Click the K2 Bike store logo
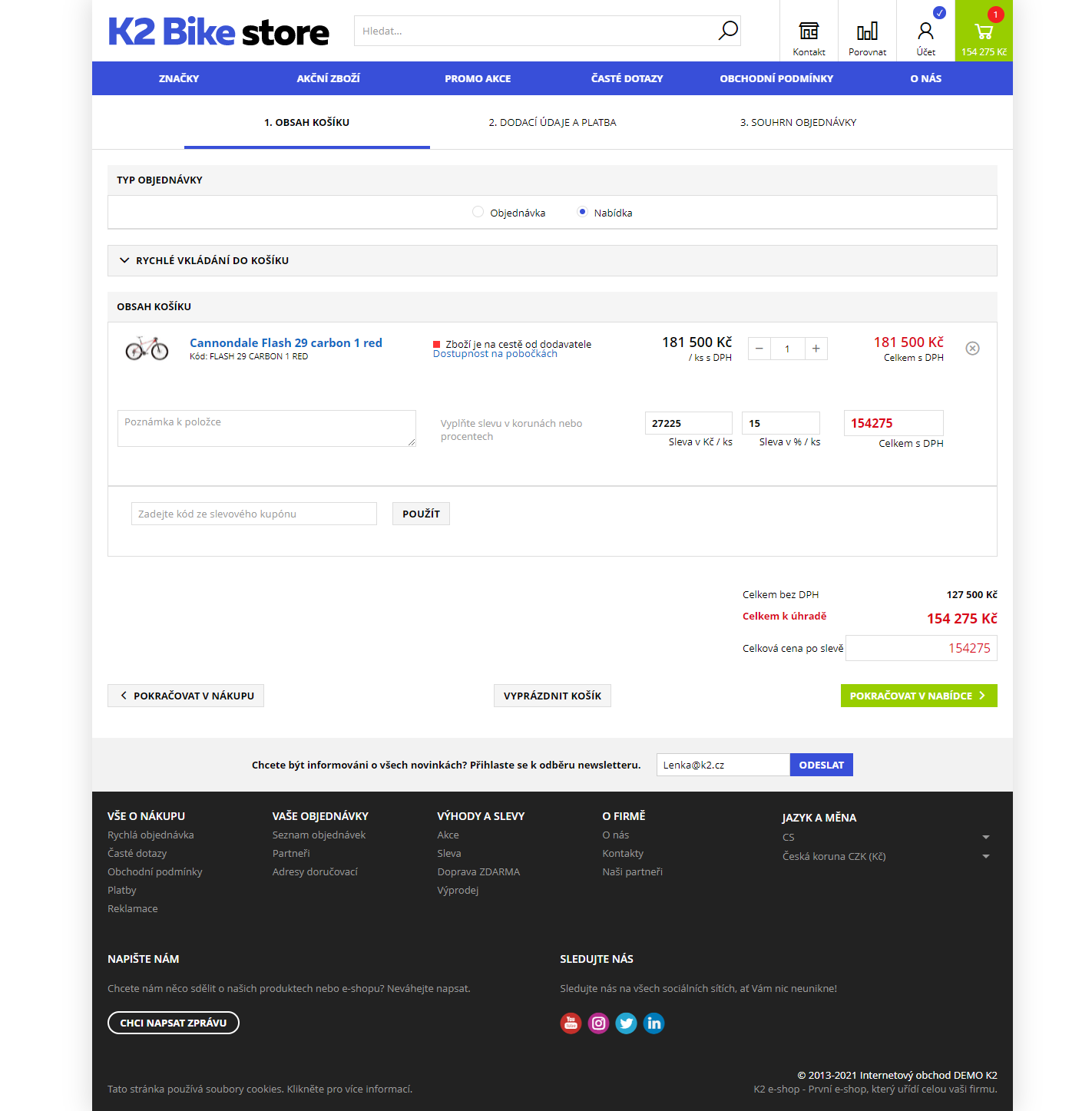Image resolution: width=1092 pixels, height=1111 pixels. coord(219,31)
